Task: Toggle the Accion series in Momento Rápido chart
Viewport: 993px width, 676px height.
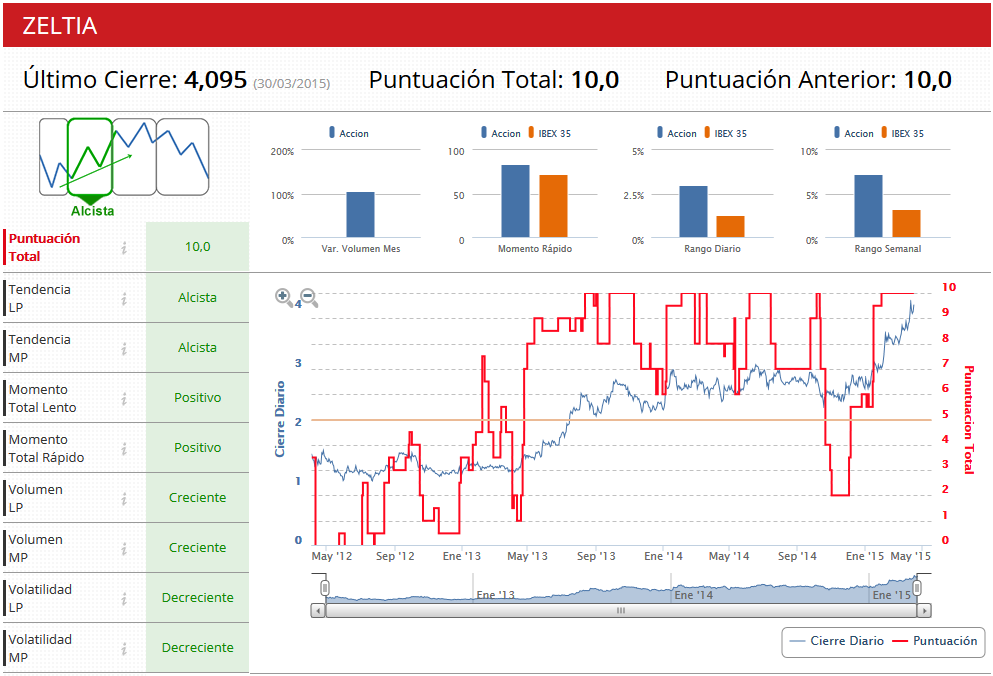Action: [x=501, y=133]
